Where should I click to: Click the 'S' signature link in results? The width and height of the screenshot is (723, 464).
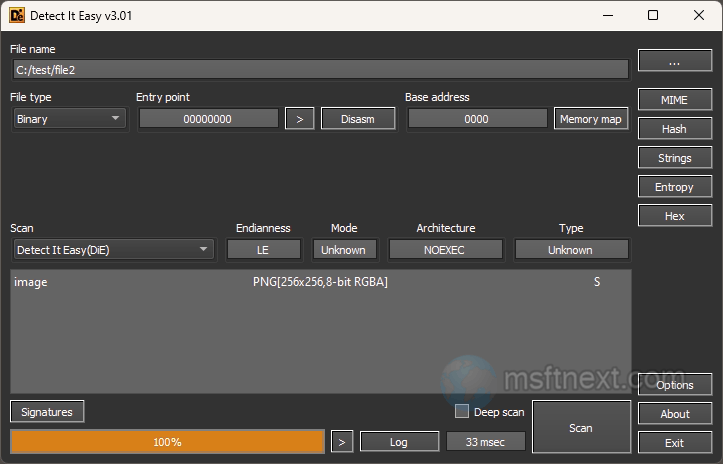click(597, 282)
